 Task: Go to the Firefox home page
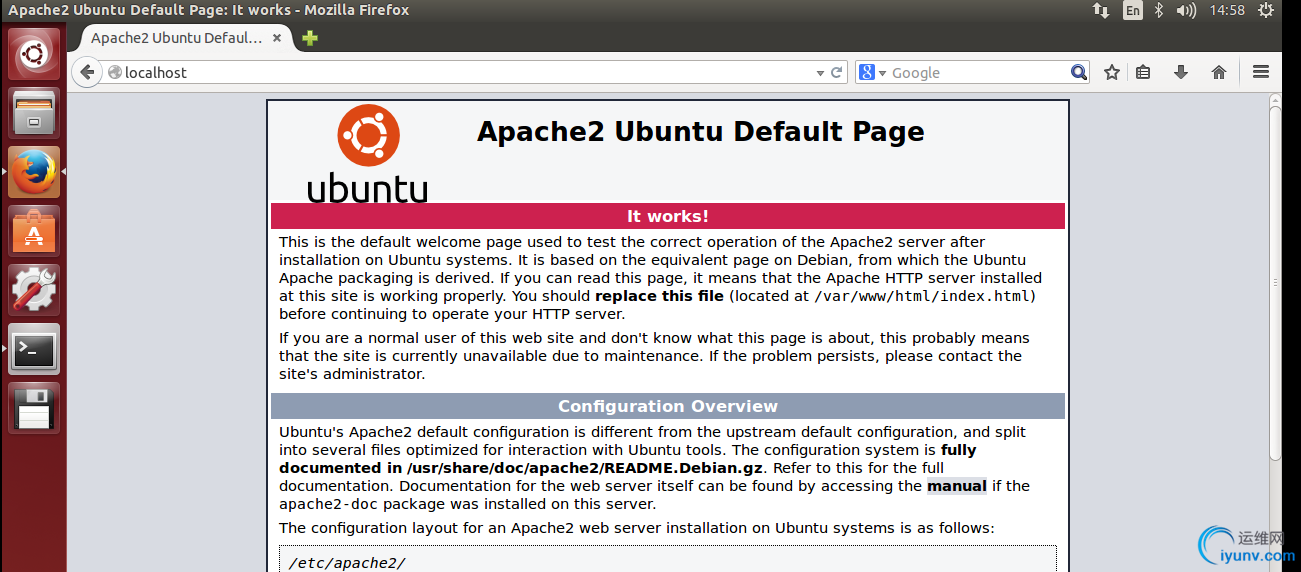click(1218, 72)
